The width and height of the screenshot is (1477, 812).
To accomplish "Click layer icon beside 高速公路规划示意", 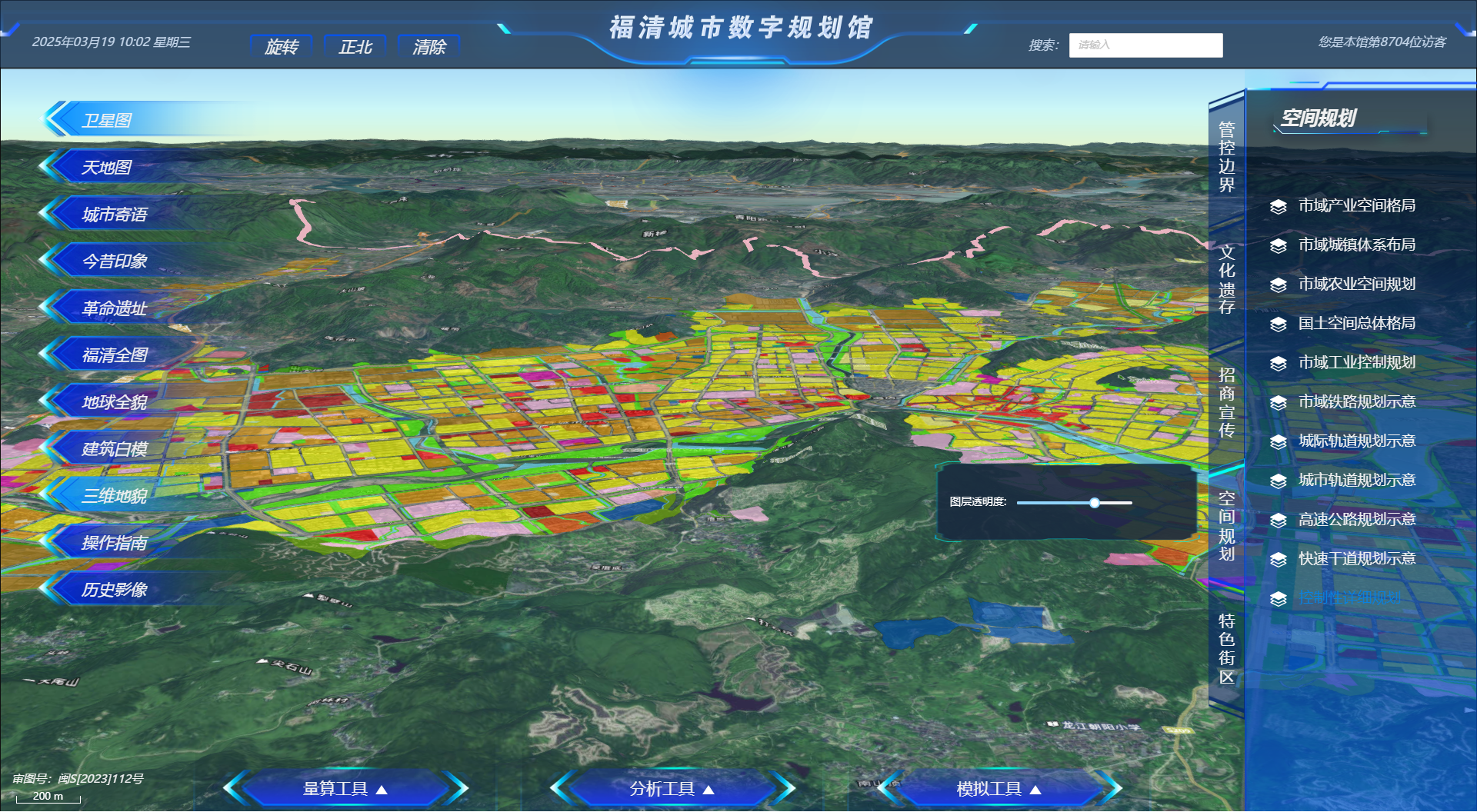I will 1278,521.
